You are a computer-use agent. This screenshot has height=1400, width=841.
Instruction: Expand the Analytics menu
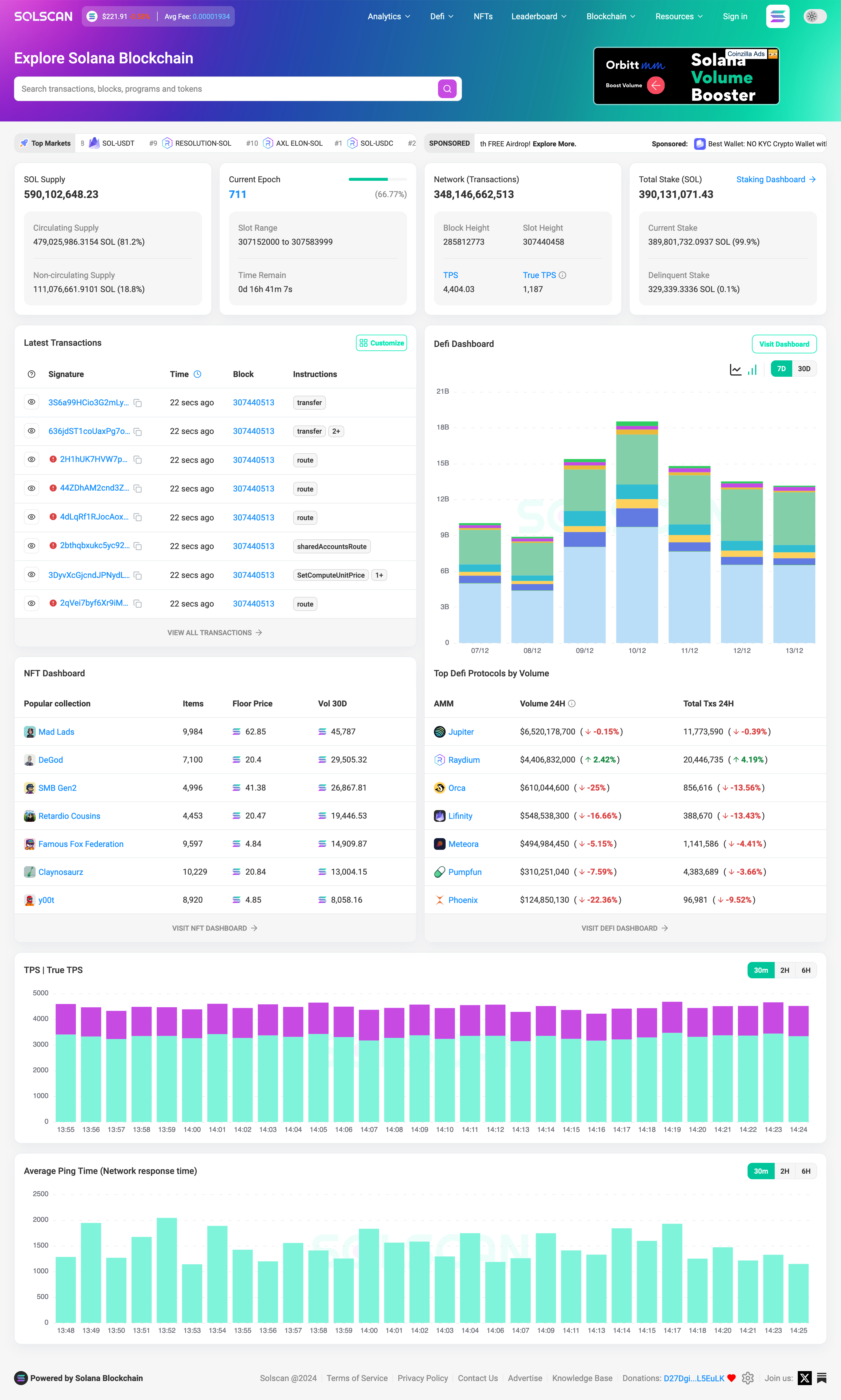click(389, 16)
